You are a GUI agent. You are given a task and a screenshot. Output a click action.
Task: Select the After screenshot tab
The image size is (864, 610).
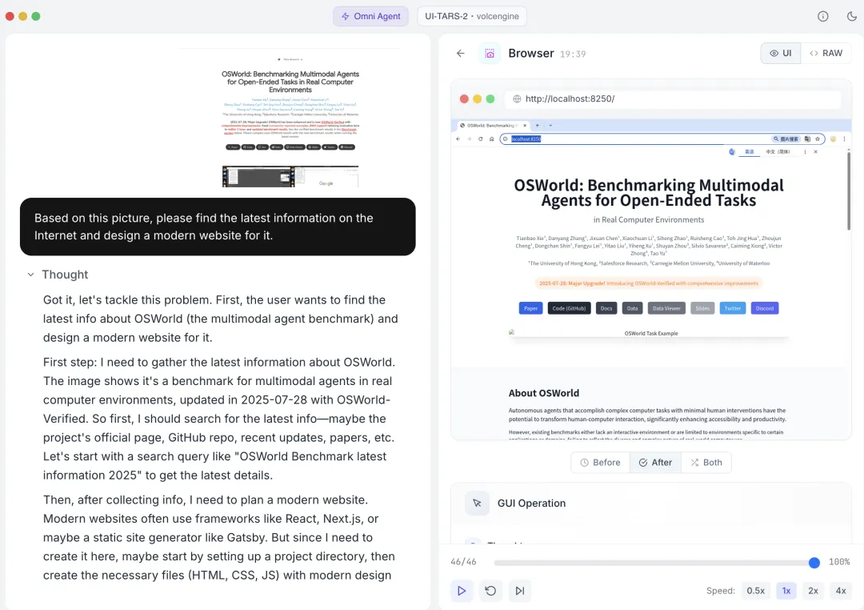point(655,463)
